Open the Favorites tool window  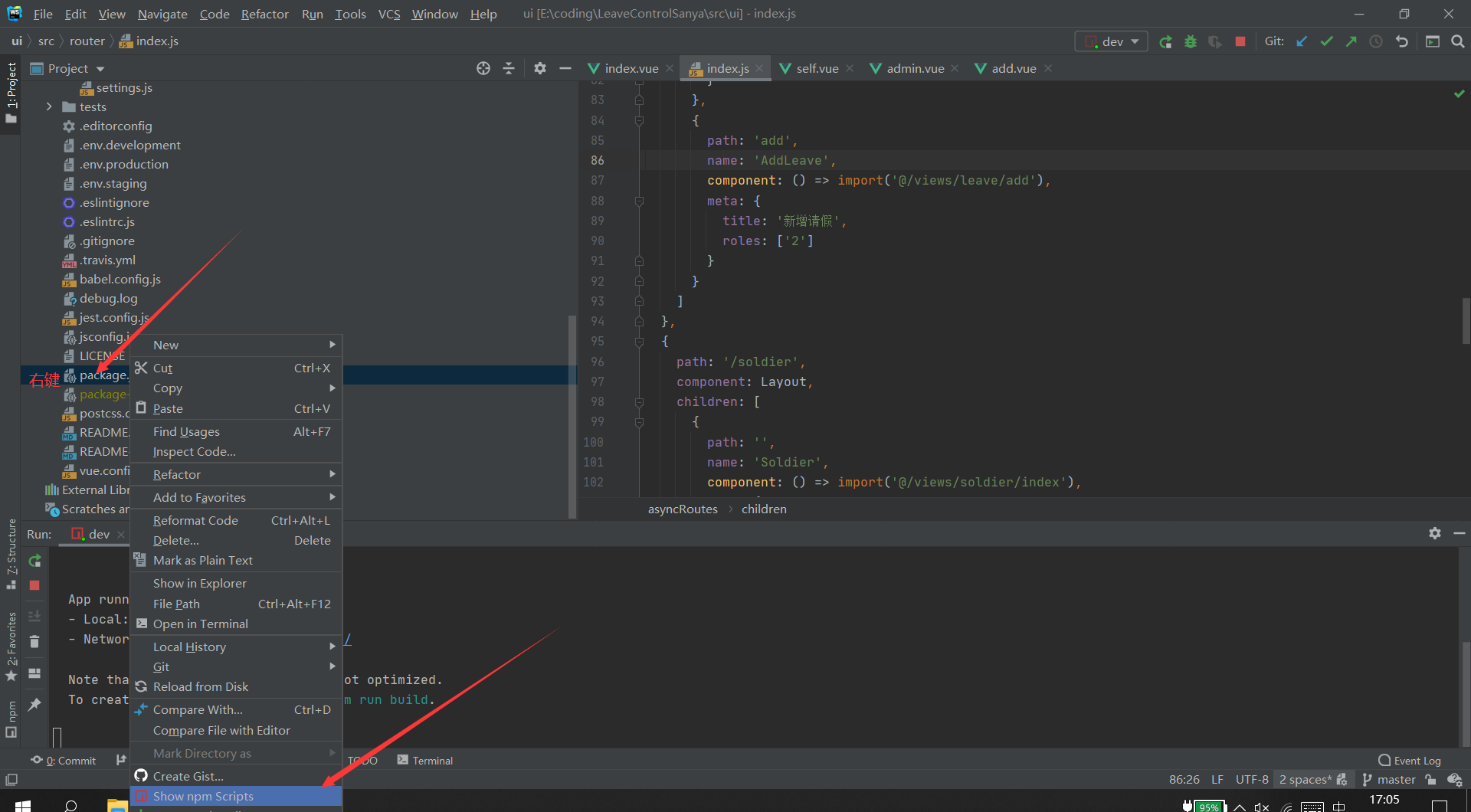pyautogui.click(x=11, y=646)
